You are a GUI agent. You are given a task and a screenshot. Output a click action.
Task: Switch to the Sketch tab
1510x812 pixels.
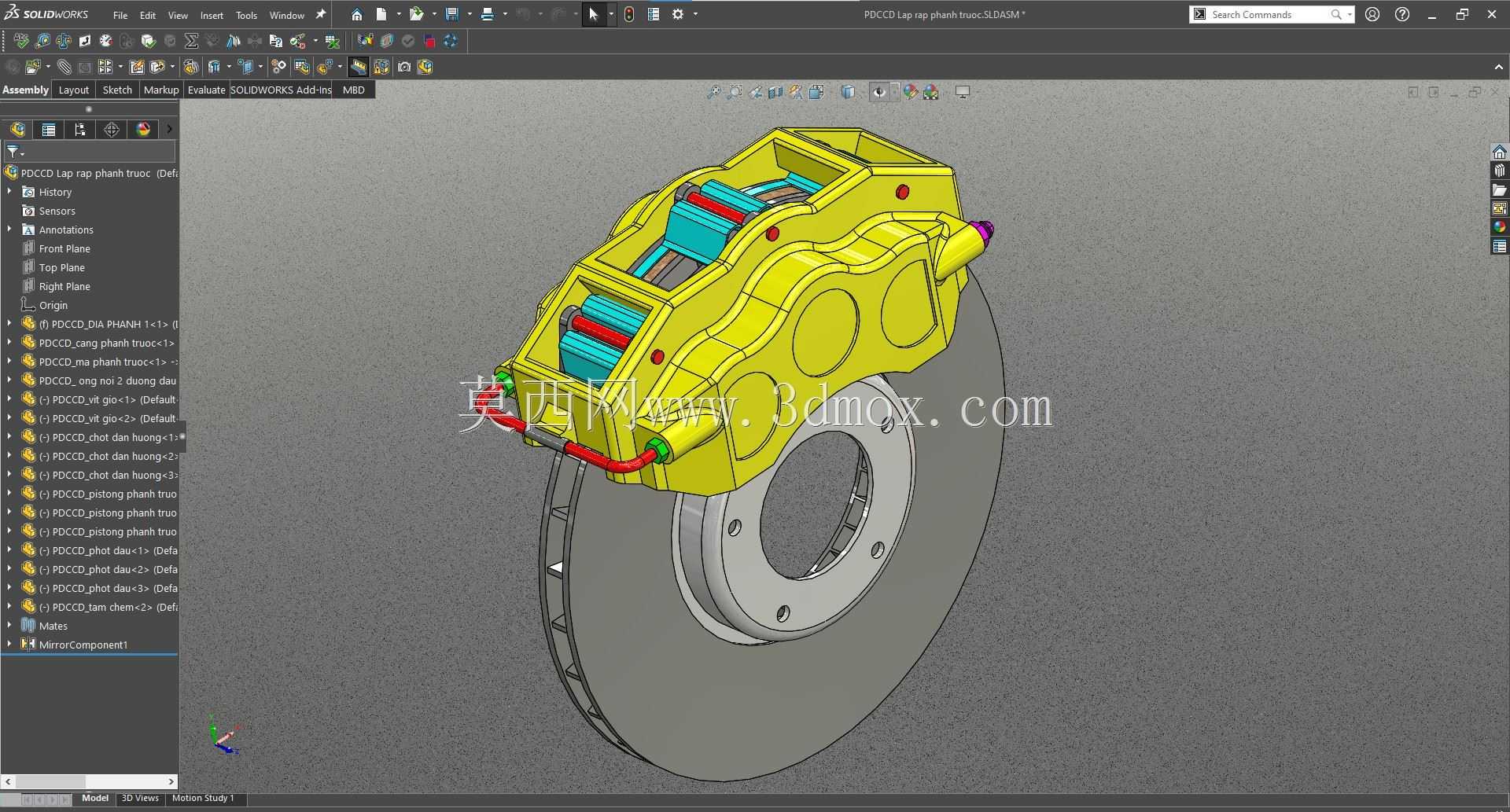coord(117,90)
